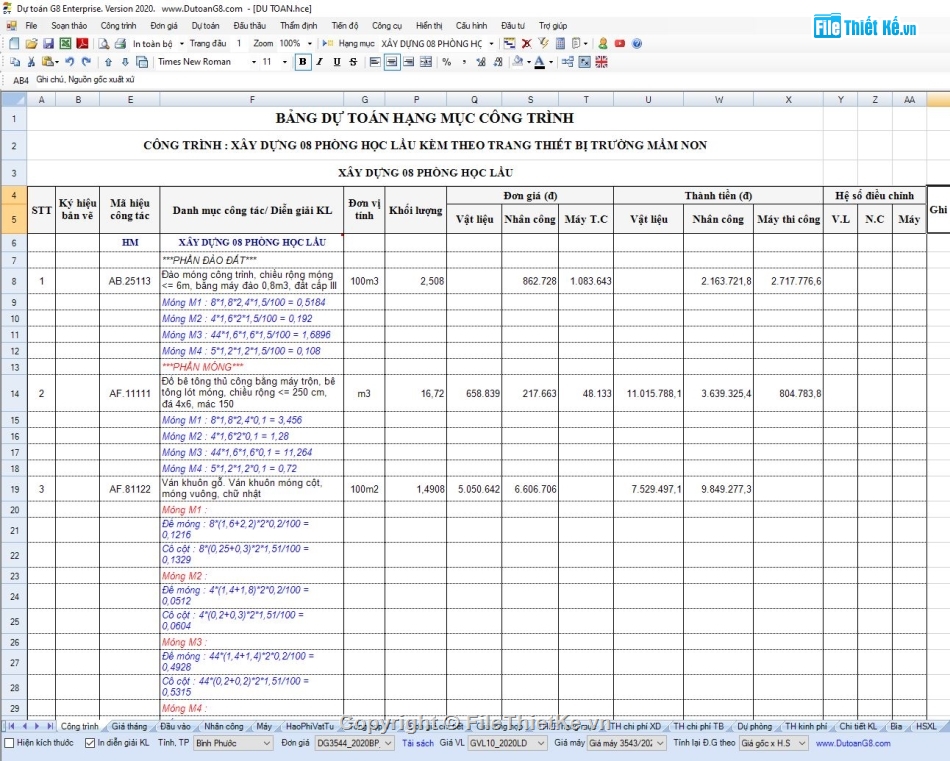Go to the first sheet tab arrow
The width and height of the screenshot is (950, 761).
click(x=11, y=726)
